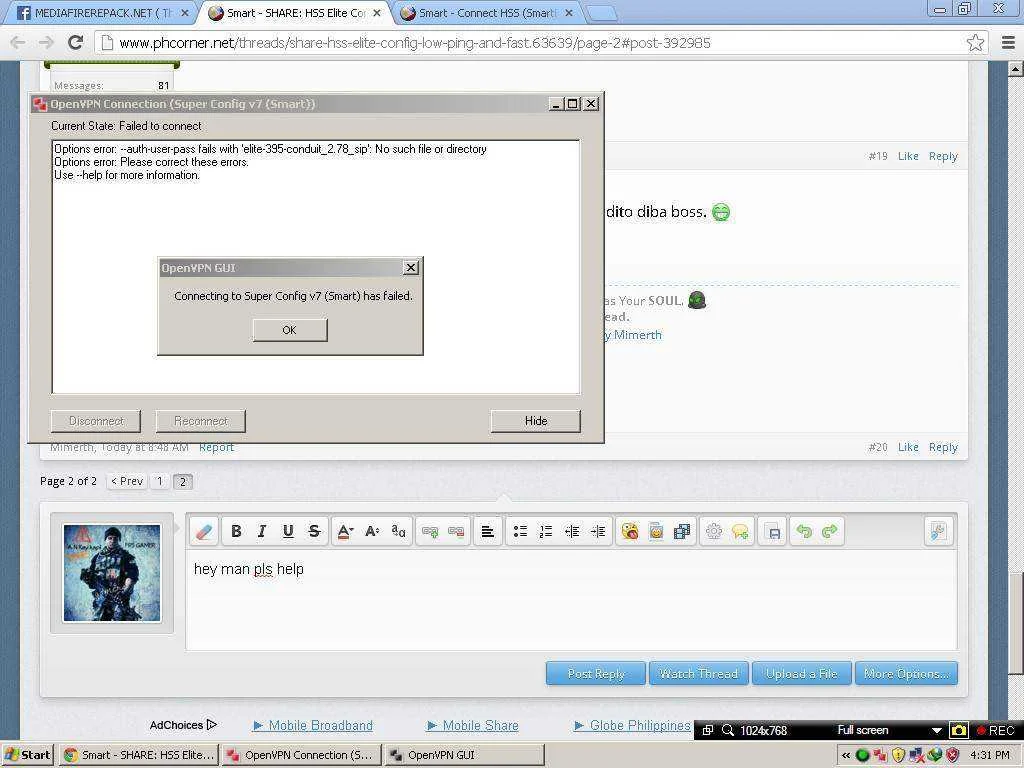Switch editor to BB code mode icon
The image size is (1024, 768).
938,532
